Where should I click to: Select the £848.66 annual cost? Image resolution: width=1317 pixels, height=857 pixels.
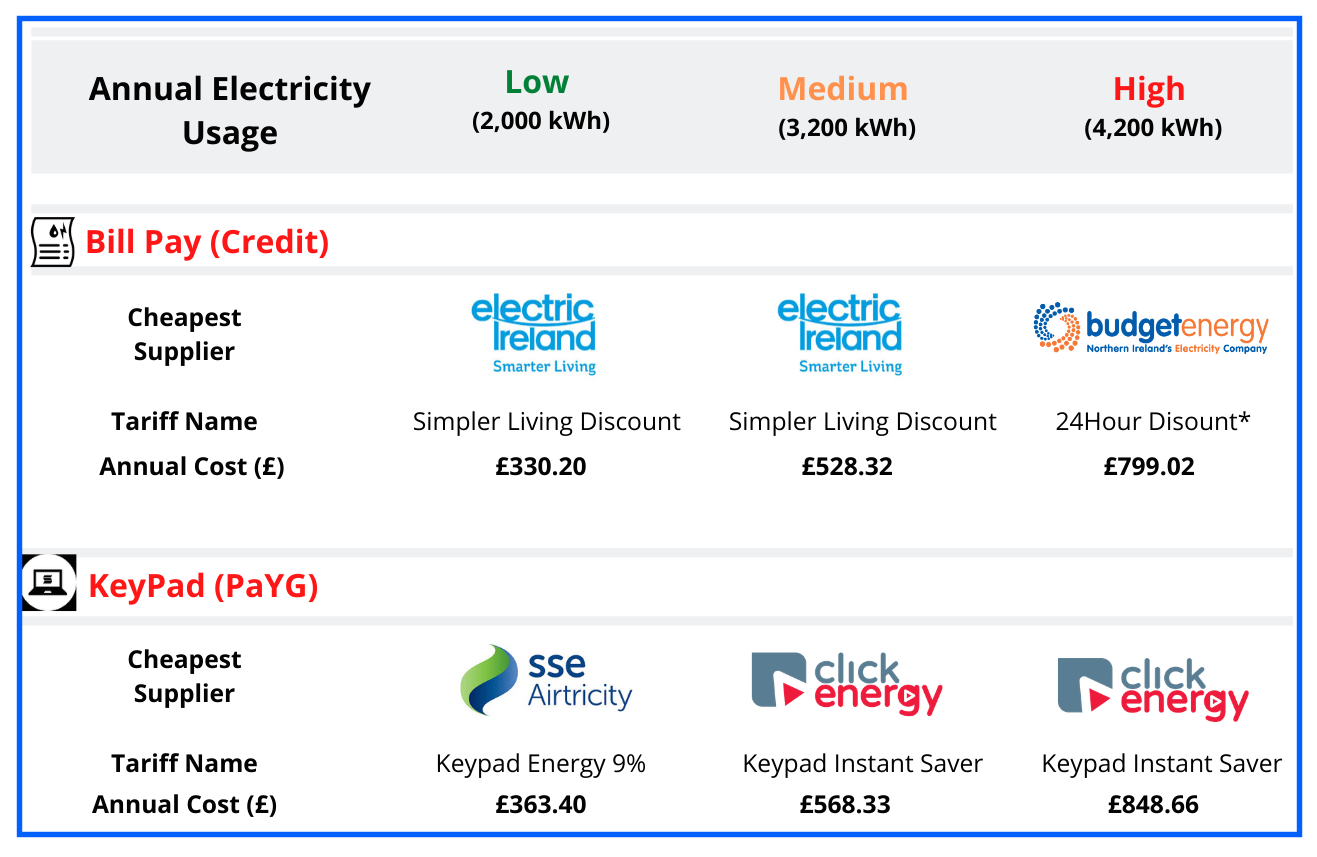click(x=1153, y=804)
